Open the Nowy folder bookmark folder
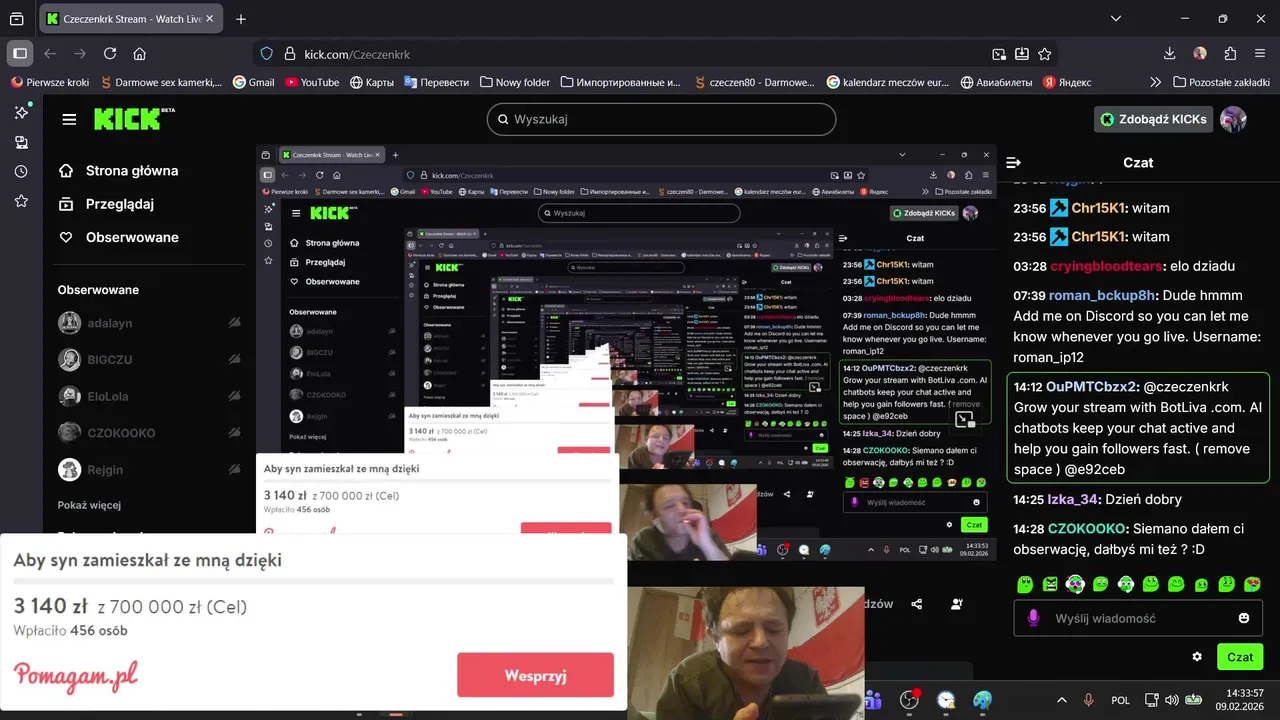 [515, 82]
